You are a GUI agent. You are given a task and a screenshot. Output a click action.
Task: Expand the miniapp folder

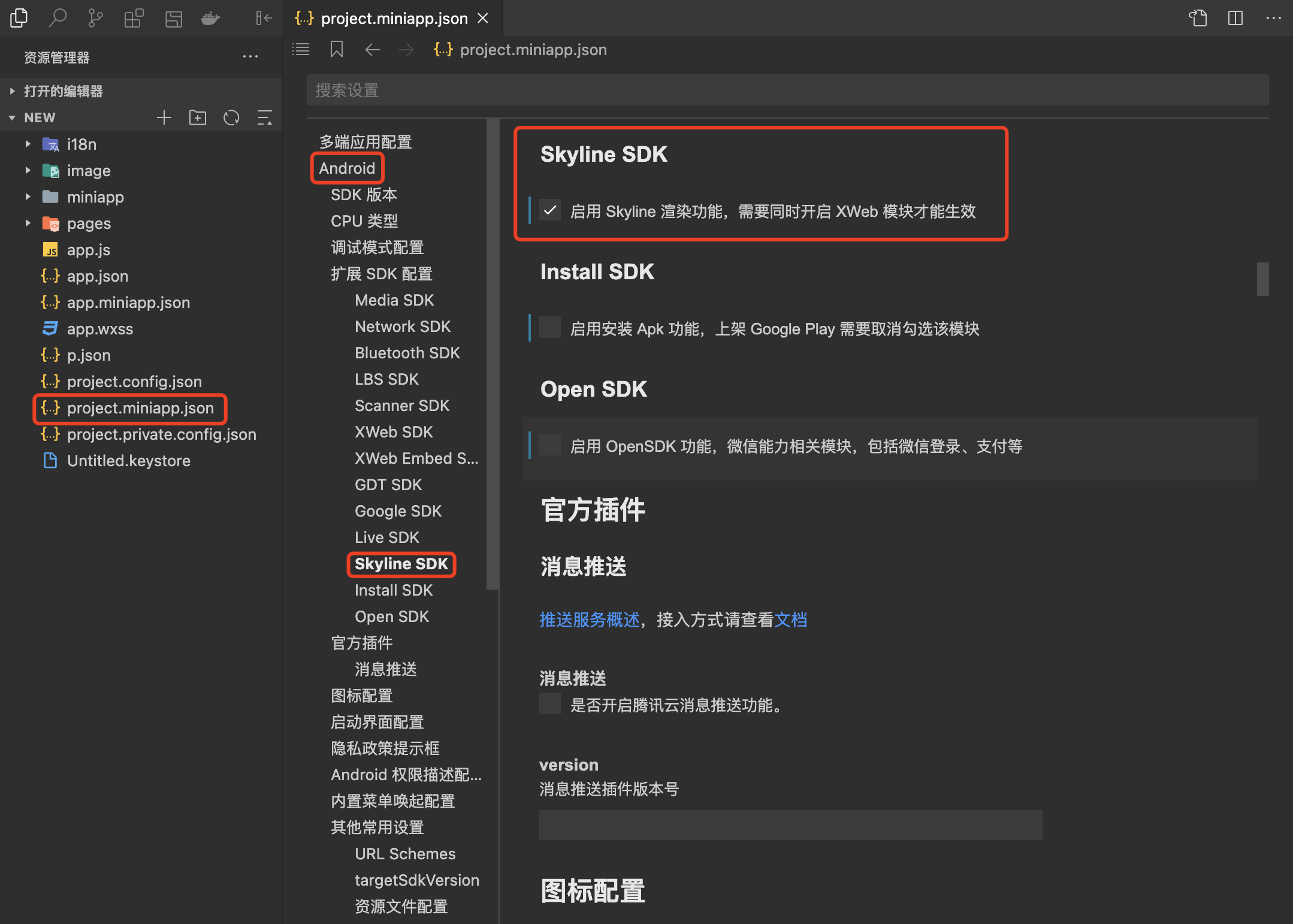(x=28, y=197)
